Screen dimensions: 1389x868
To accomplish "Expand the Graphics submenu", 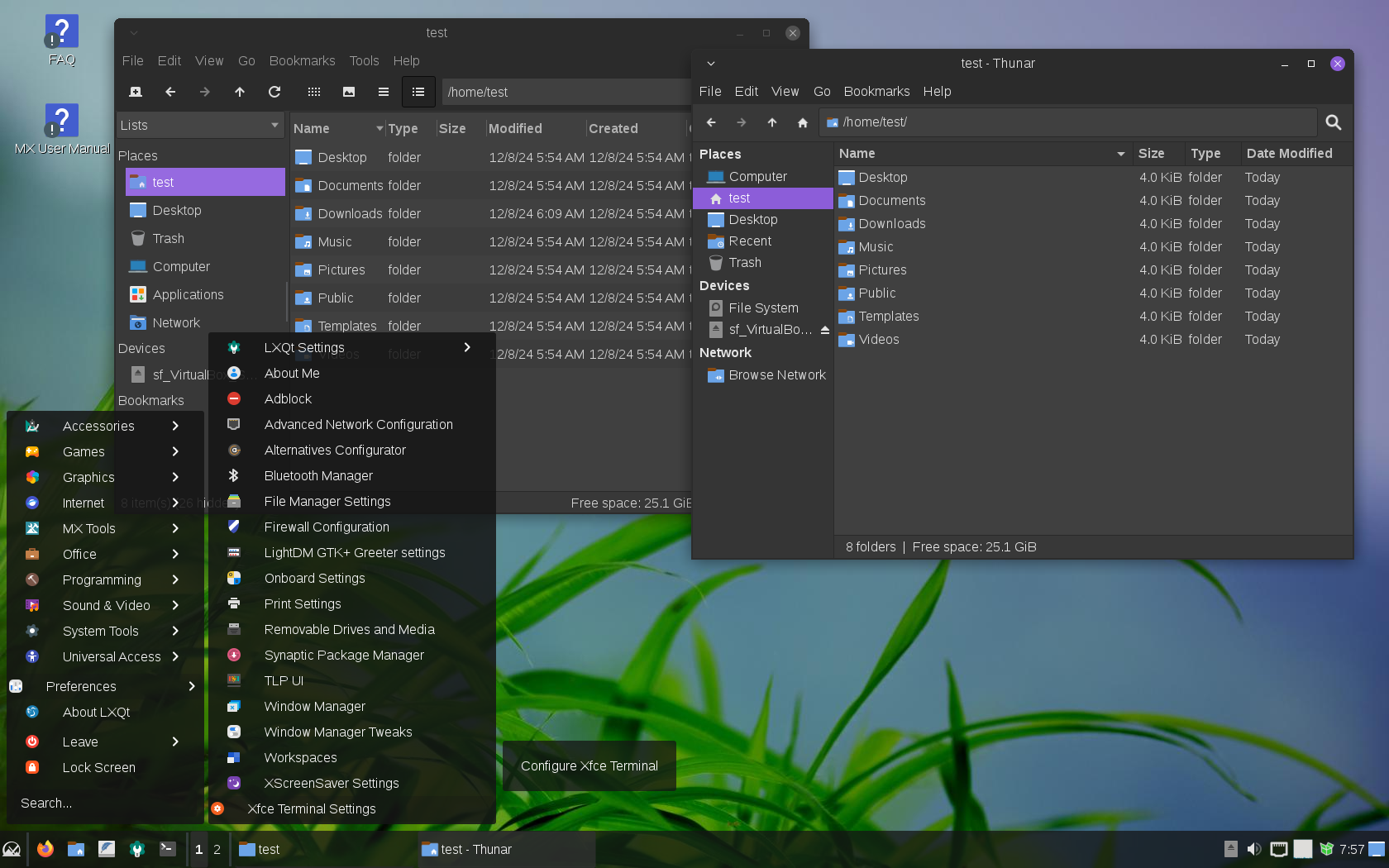I will point(105,477).
